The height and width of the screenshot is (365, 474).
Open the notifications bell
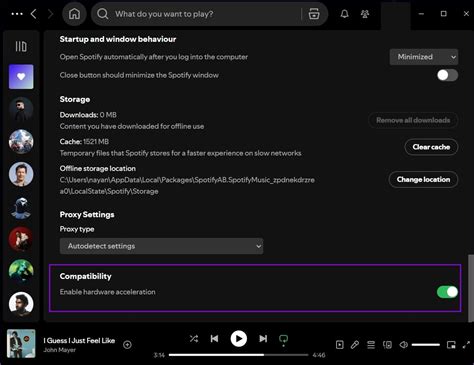tap(345, 14)
